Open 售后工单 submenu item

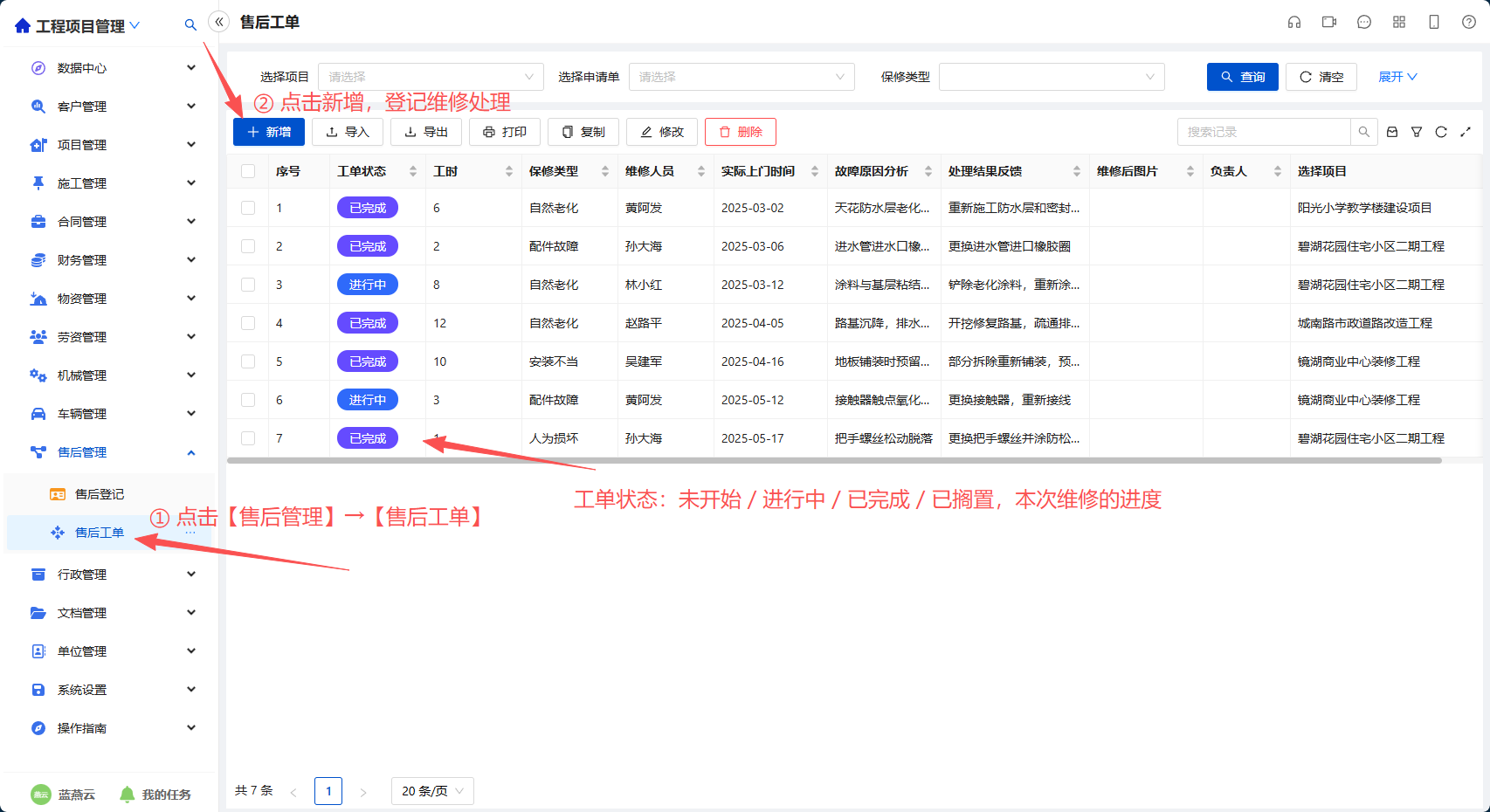click(x=109, y=533)
